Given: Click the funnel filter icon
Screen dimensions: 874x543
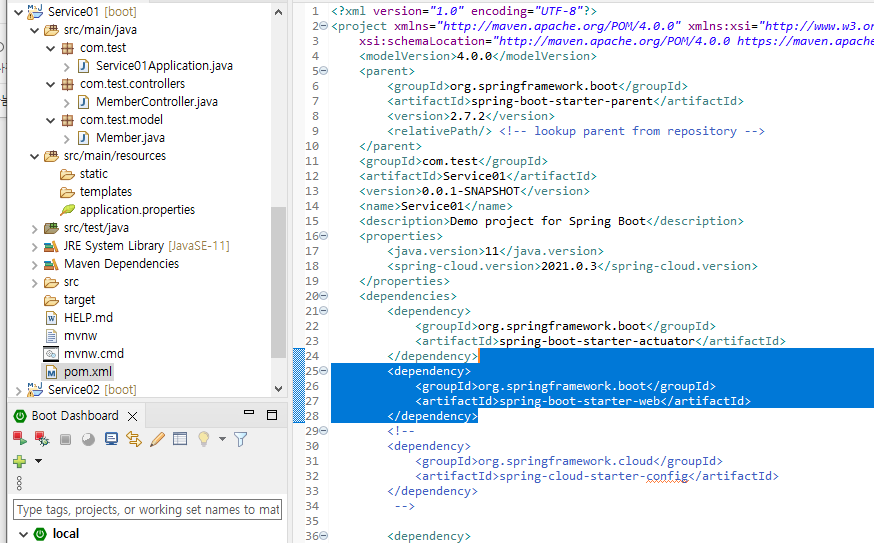Looking at the screenshot, I should coord(240,439).
